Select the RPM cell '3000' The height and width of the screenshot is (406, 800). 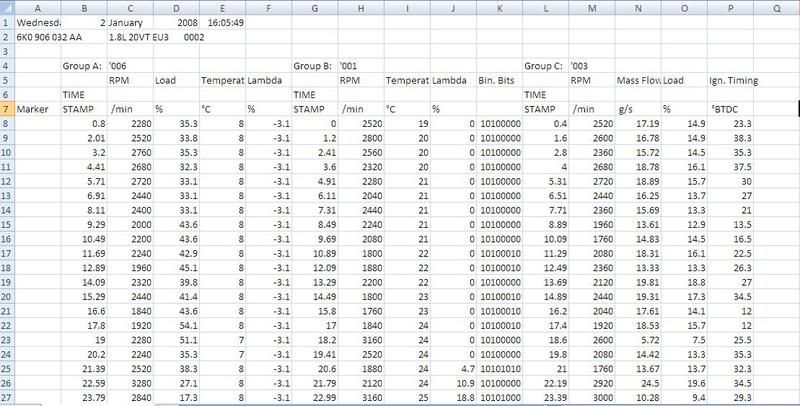(x=592, y=397)
